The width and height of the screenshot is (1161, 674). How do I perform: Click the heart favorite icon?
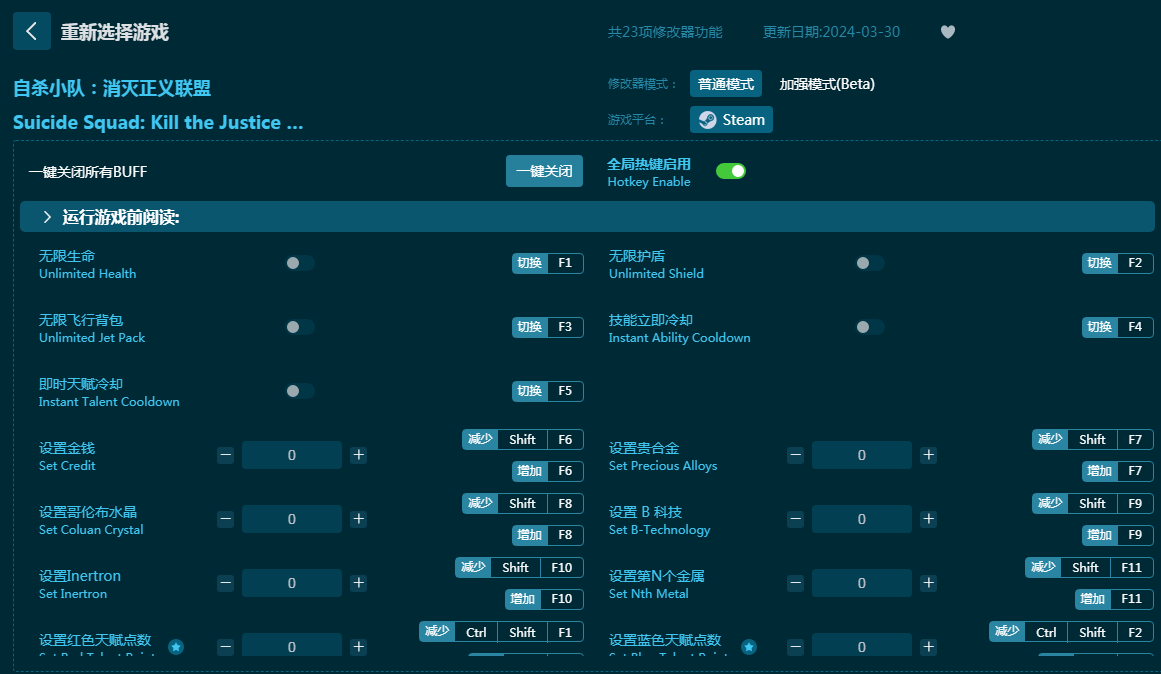click(948, 32)
